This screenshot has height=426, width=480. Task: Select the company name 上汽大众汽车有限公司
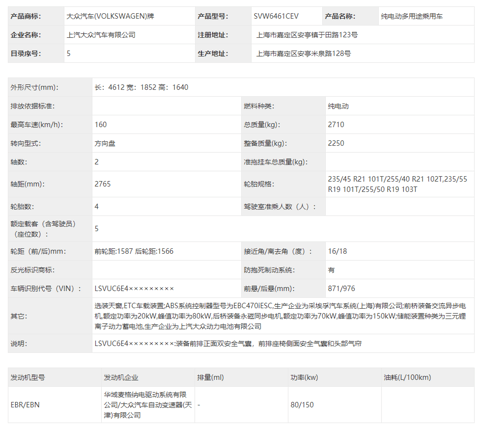click(x=101, y=35)
